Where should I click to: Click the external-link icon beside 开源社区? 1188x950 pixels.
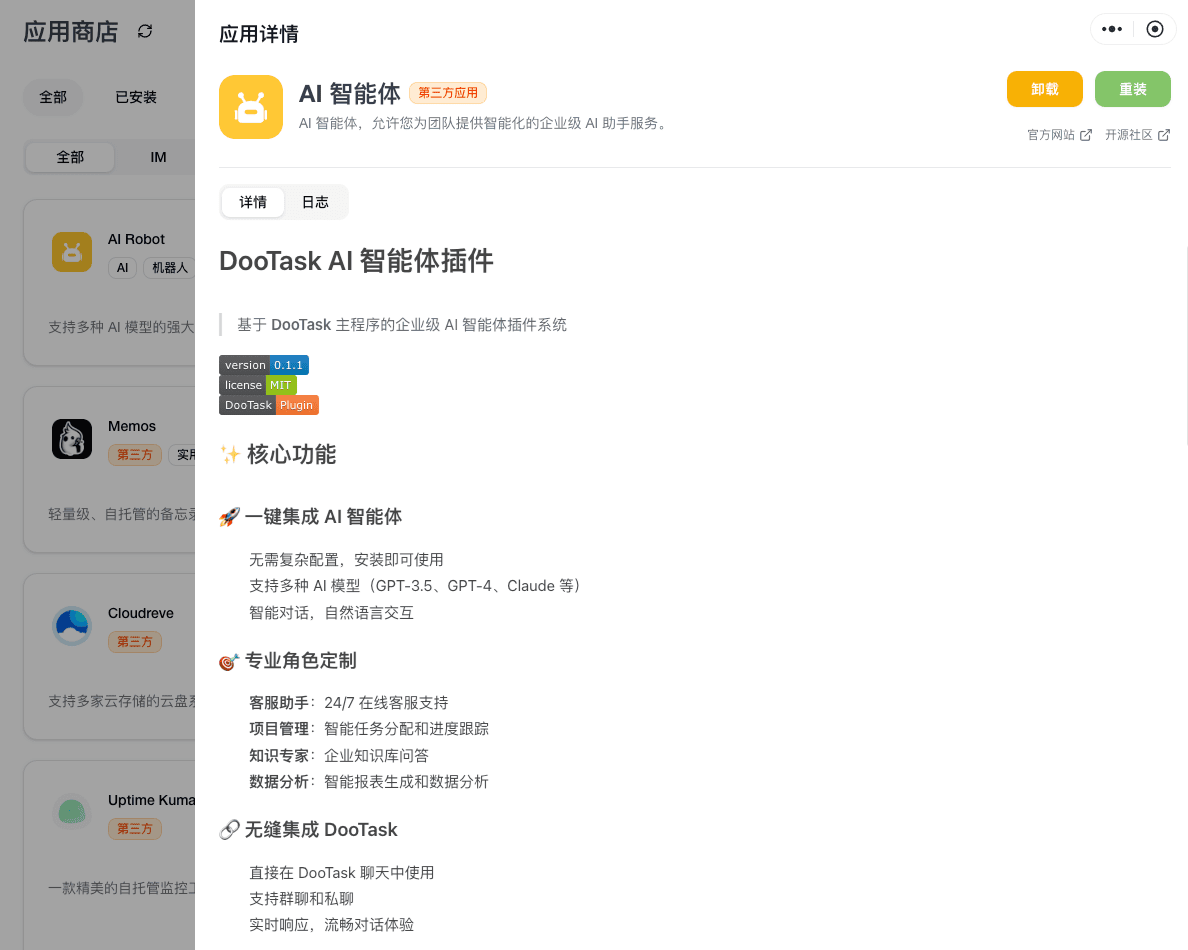coord(1164,135)
